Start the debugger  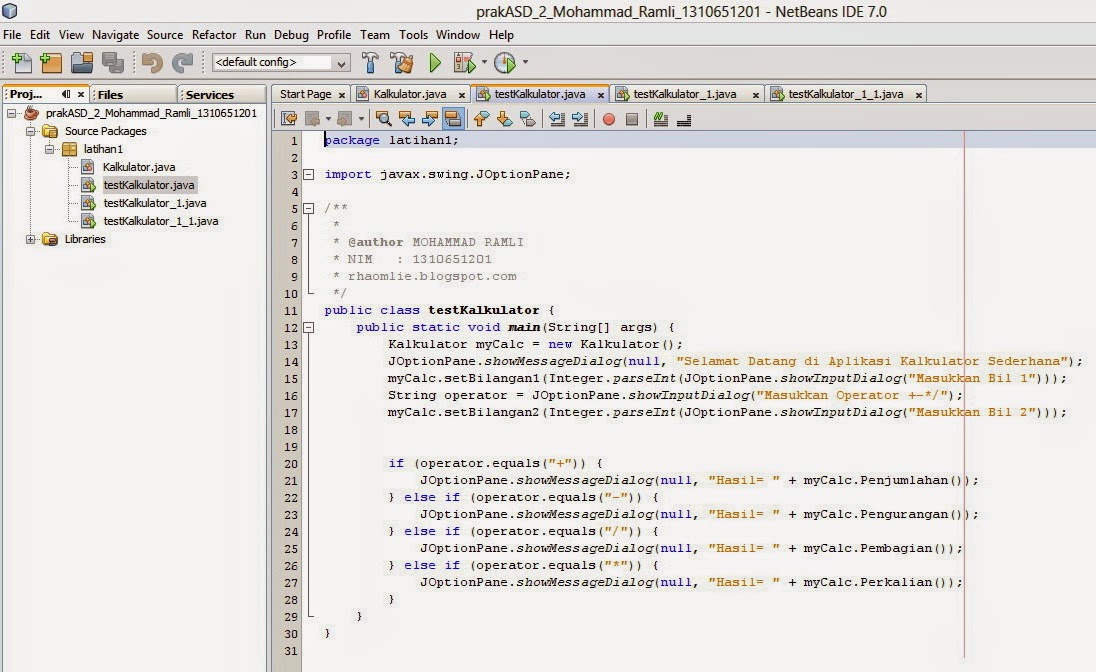pyautogui.click(x=466, y=62)
